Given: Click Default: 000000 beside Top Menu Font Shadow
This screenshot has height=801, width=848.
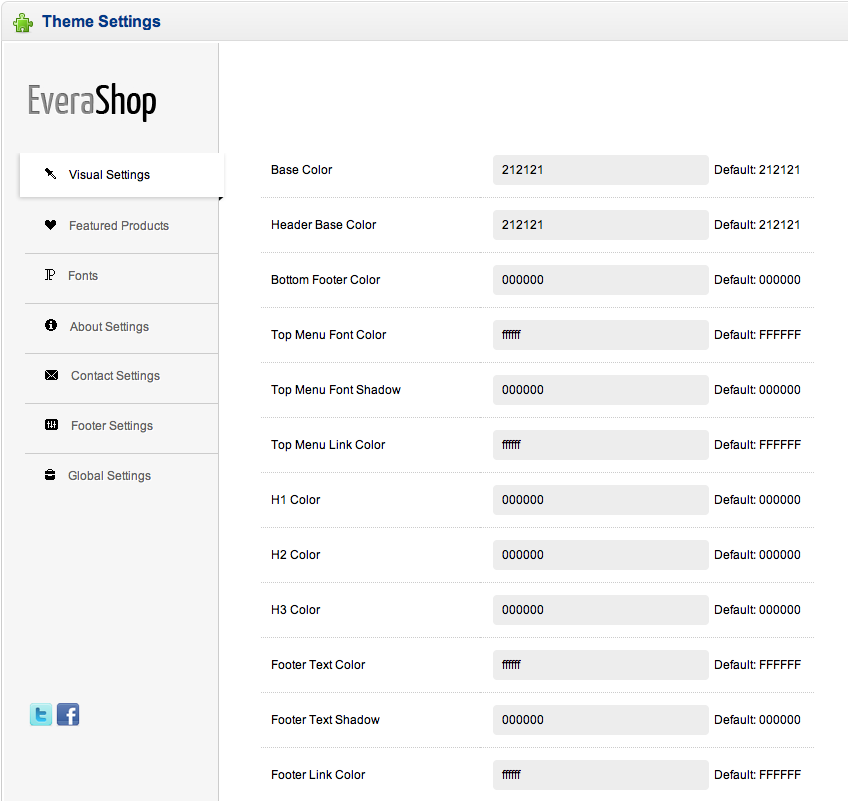Looking at the screenshot, I should pos(757,390).
